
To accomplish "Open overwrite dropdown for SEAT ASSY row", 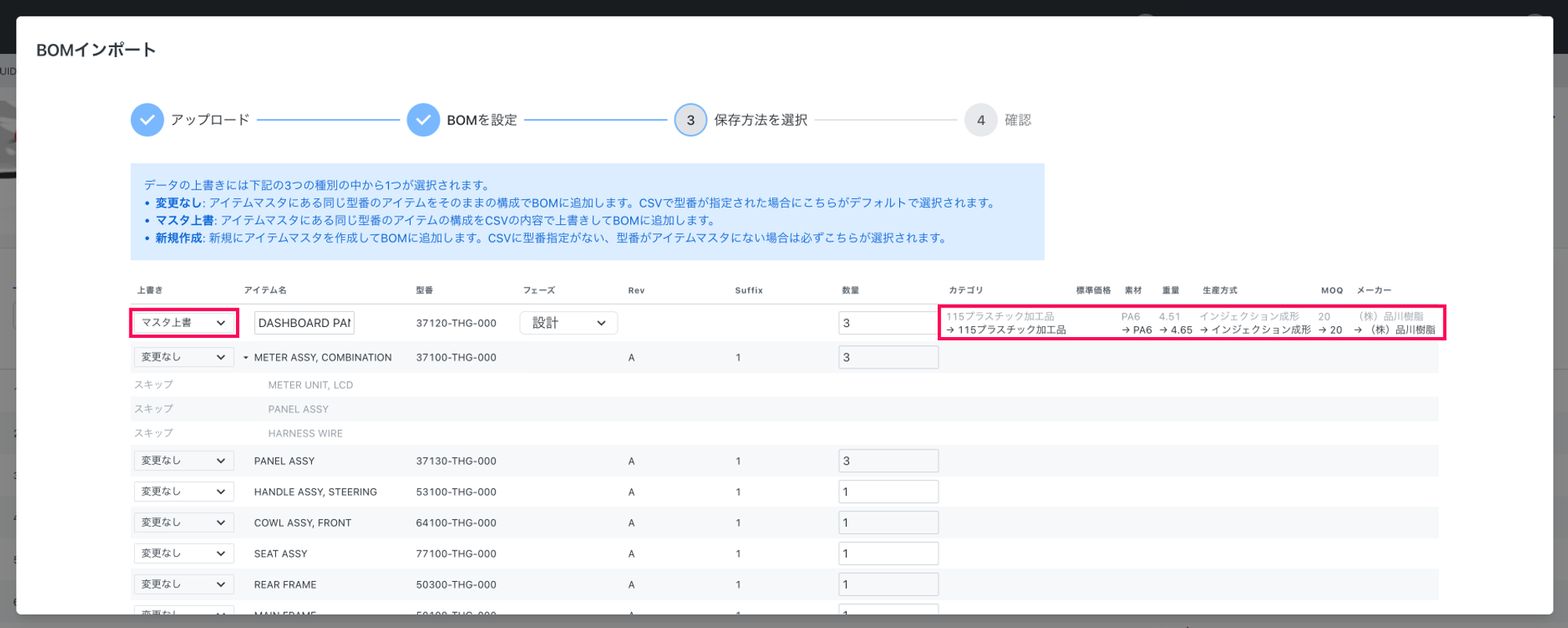I will point(183,554).
